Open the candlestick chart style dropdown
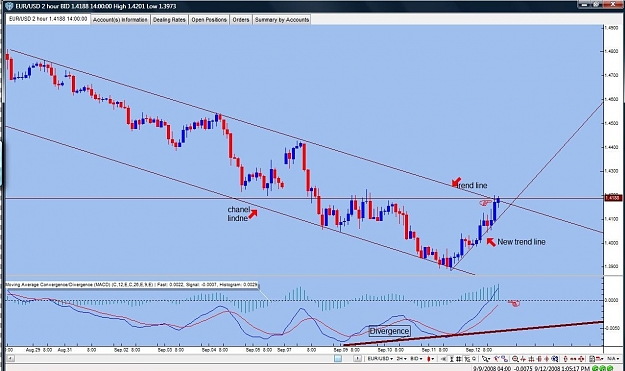 (x=430, y=359)
